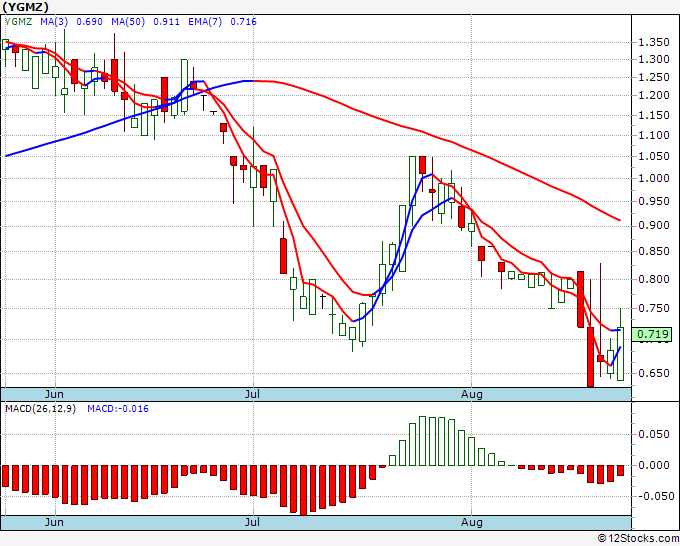Image resolution: width=680 pixels, height=546 pixels.
Task: Select the MA(3) value 0.690
Action: (90, 22)
